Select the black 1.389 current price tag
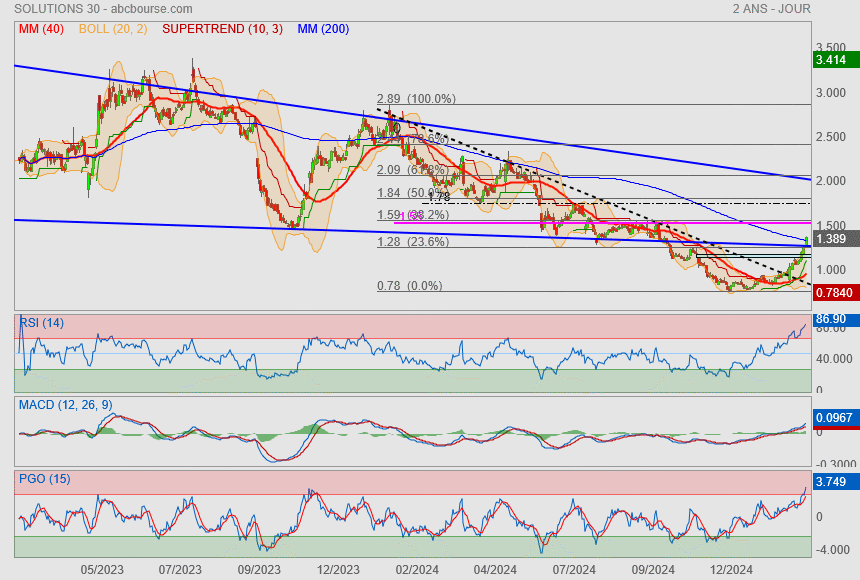860x580 pixels. pos(832,239)
